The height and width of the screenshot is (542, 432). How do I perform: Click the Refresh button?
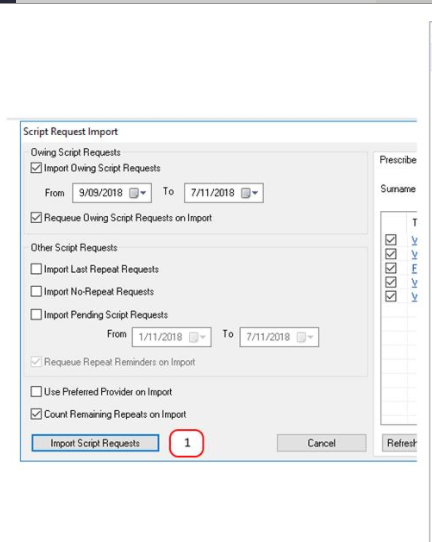point(400,443)
